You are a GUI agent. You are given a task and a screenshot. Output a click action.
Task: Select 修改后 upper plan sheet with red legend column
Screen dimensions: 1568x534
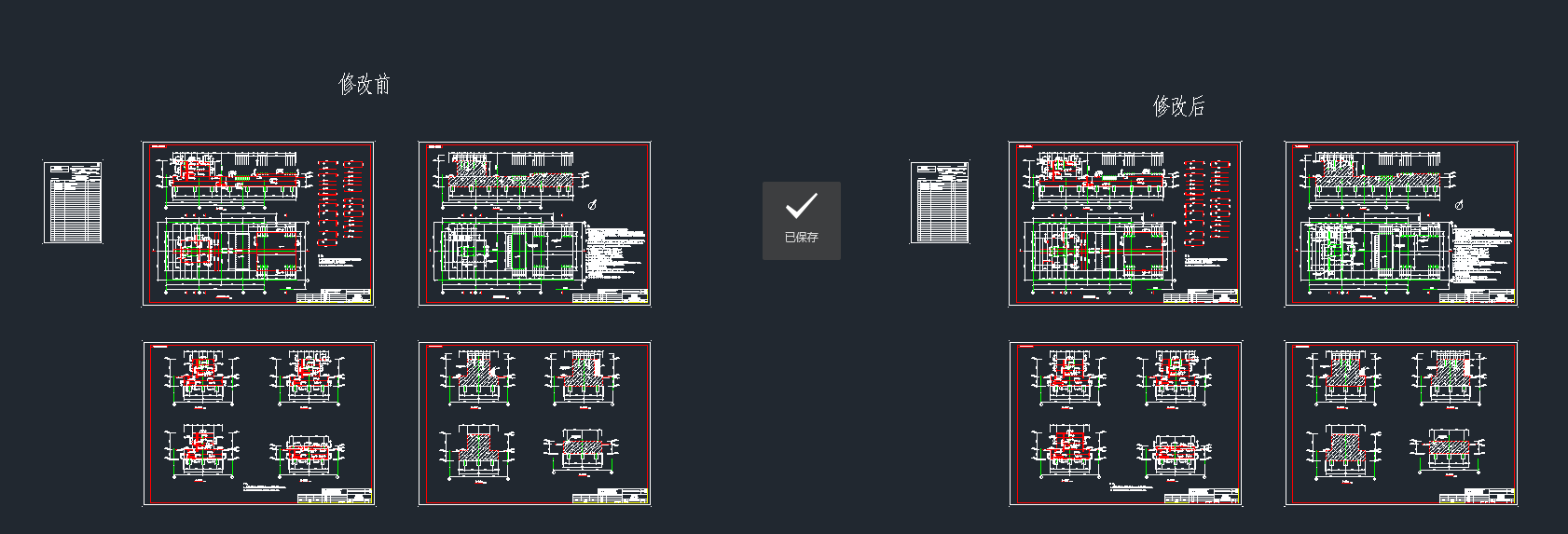tap(1125, 224)
